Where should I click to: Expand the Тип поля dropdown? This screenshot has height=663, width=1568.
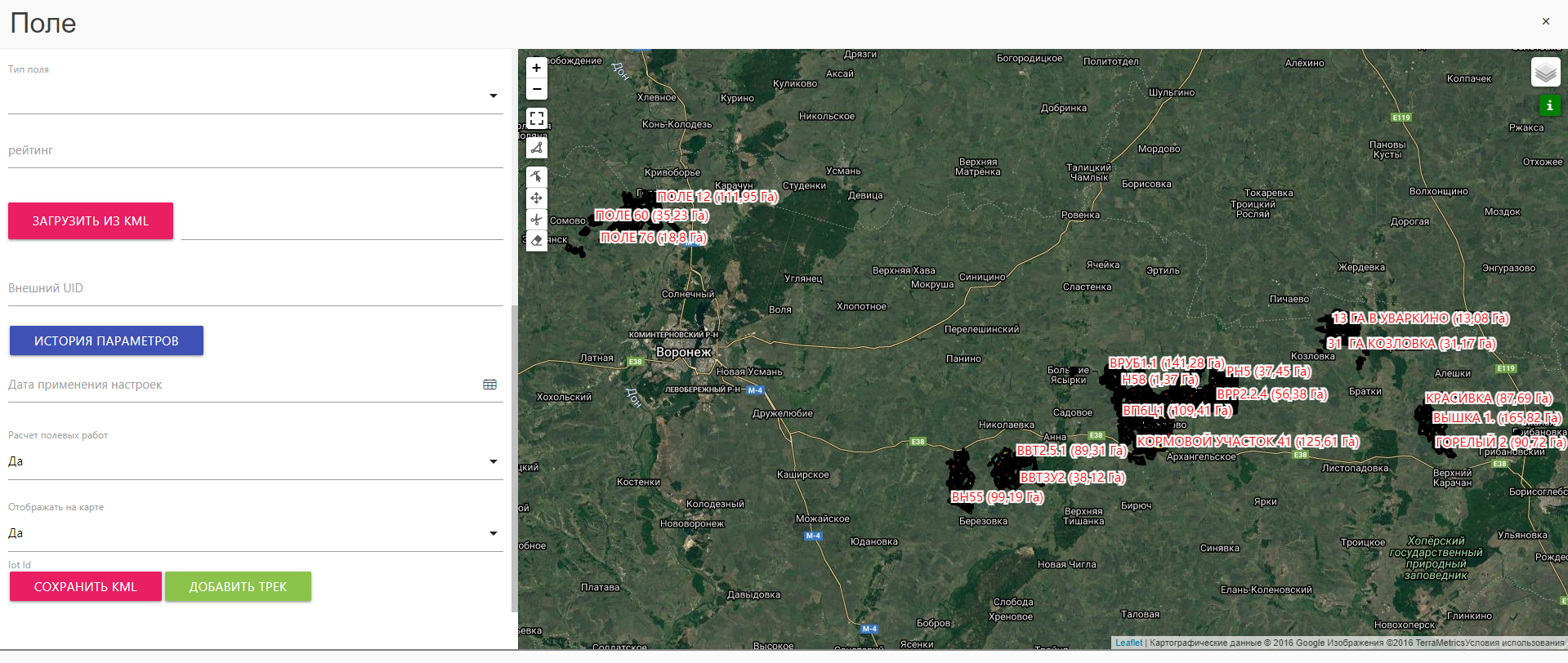[x=494, y=96]
